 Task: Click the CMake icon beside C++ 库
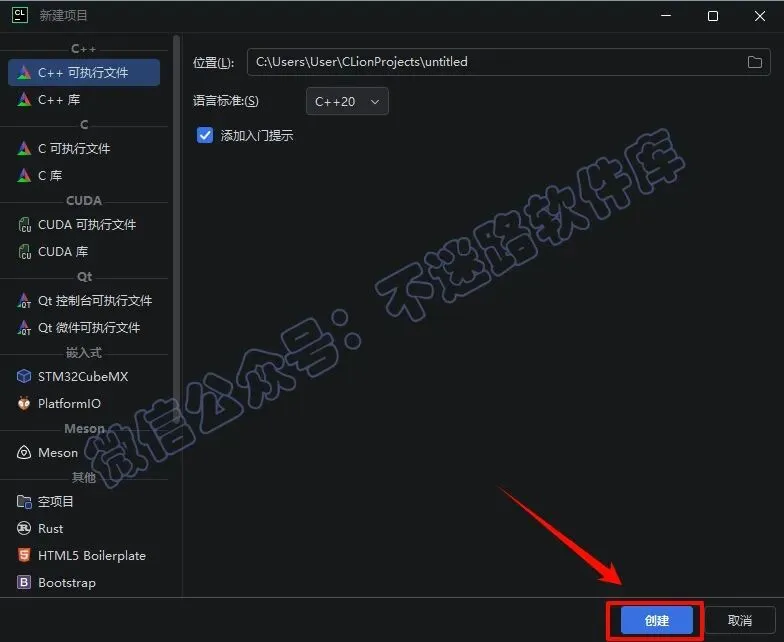24,100
